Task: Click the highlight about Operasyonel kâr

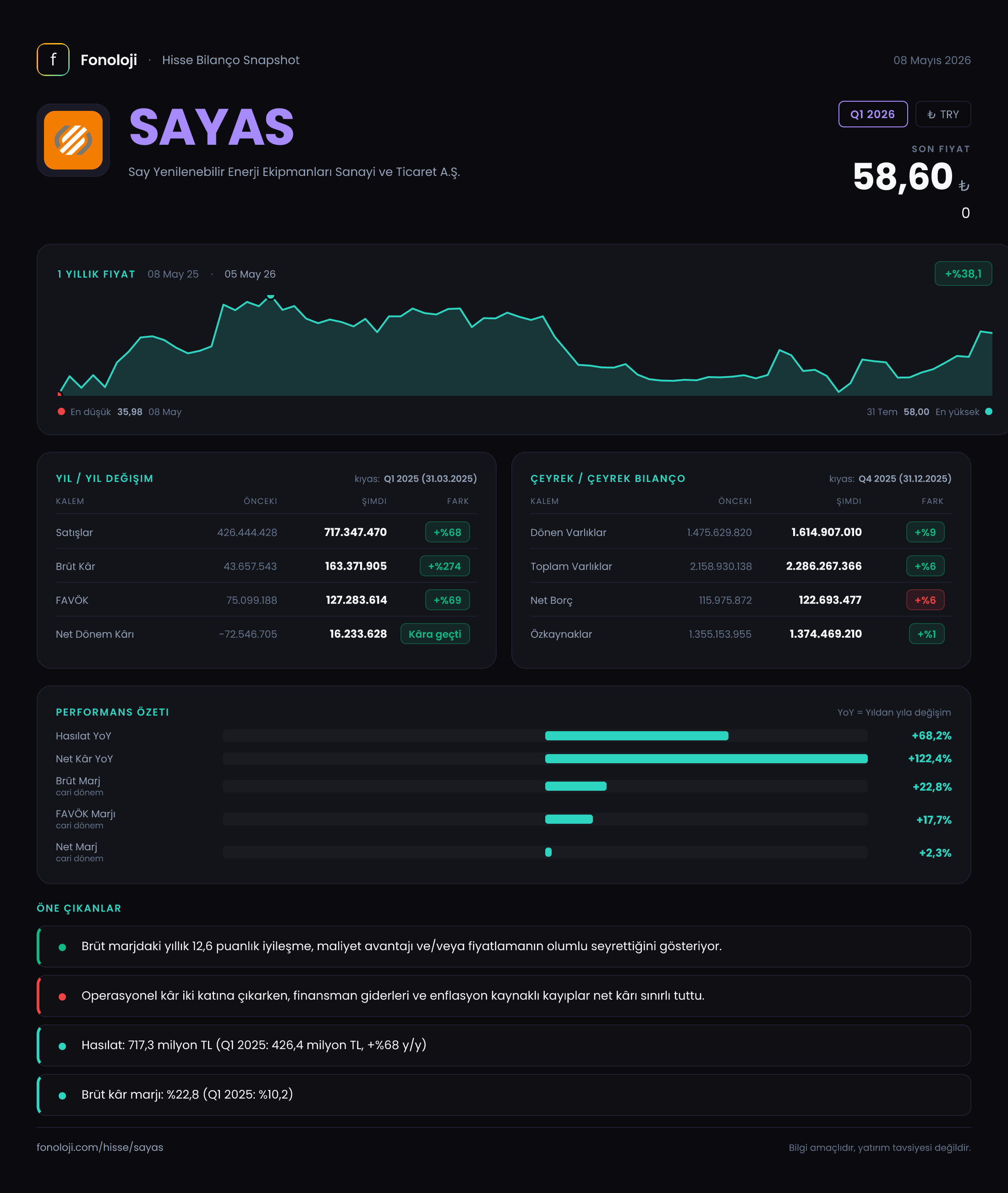Action: coord(504,996)
